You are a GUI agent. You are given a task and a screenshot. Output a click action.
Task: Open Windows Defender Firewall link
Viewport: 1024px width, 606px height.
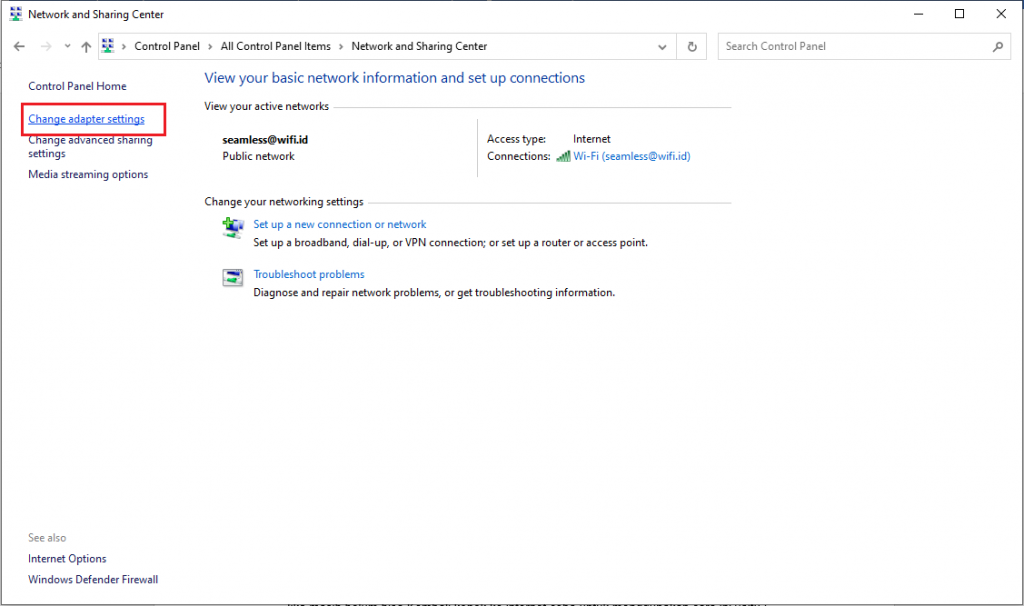click(93, 580)
